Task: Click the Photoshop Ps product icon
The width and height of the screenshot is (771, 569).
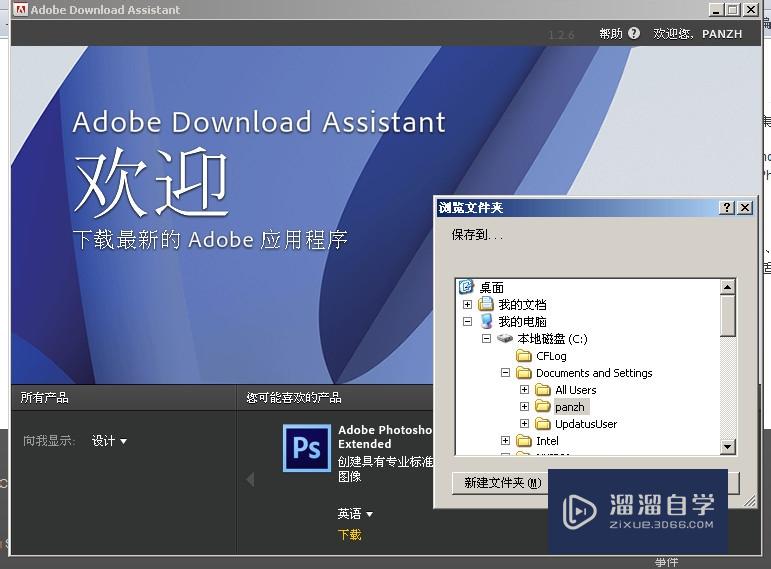Action: [x=307, y=448]
